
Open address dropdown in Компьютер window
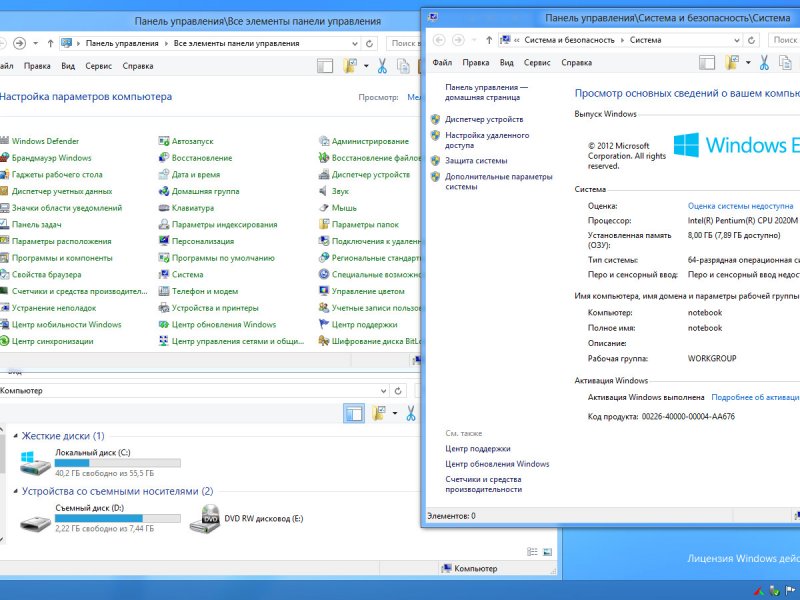click(384, 391)
